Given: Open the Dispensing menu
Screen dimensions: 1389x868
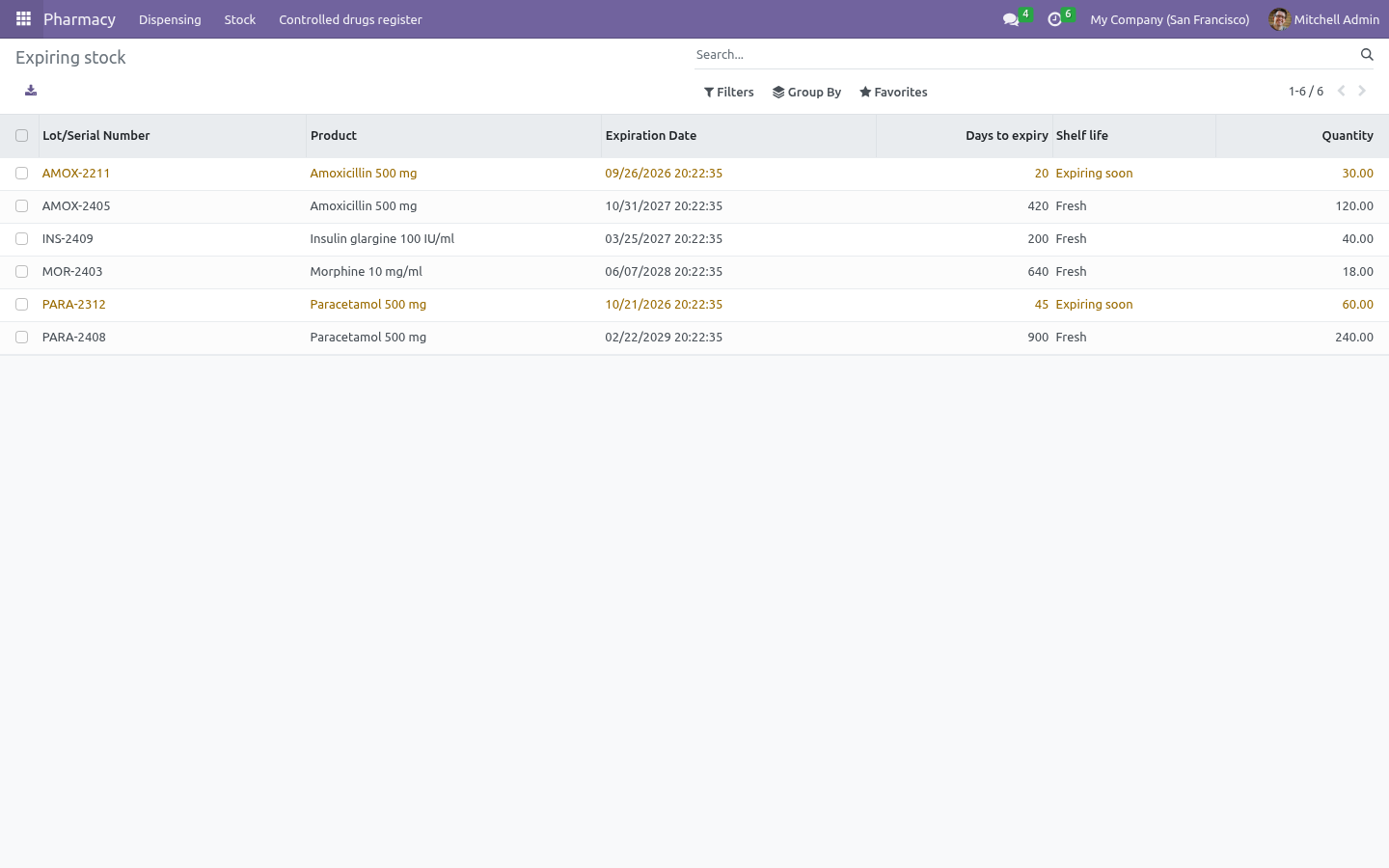Looking at the screenshot, I should 170,19.
